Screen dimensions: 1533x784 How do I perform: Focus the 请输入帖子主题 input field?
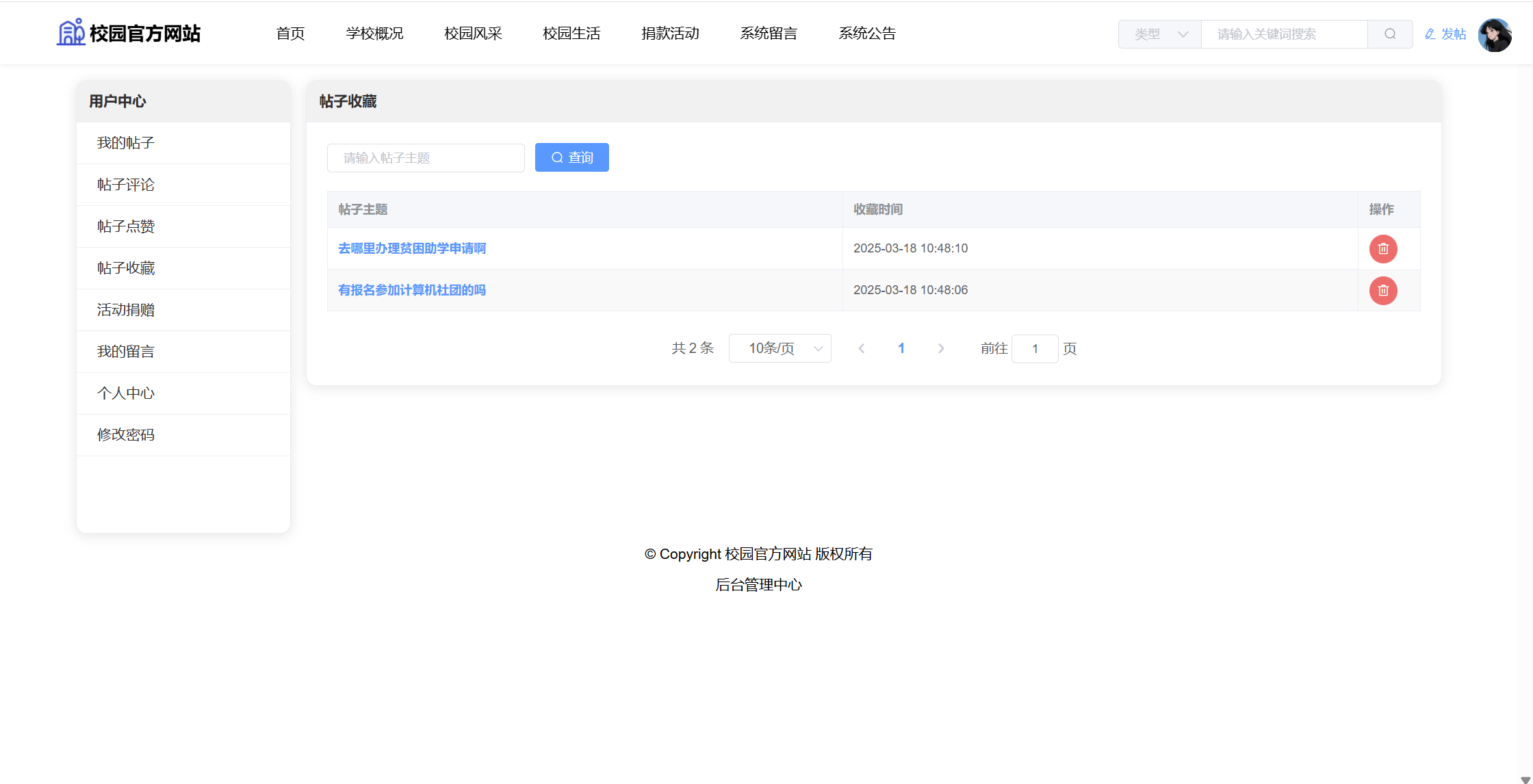click(x=426, y=158)
